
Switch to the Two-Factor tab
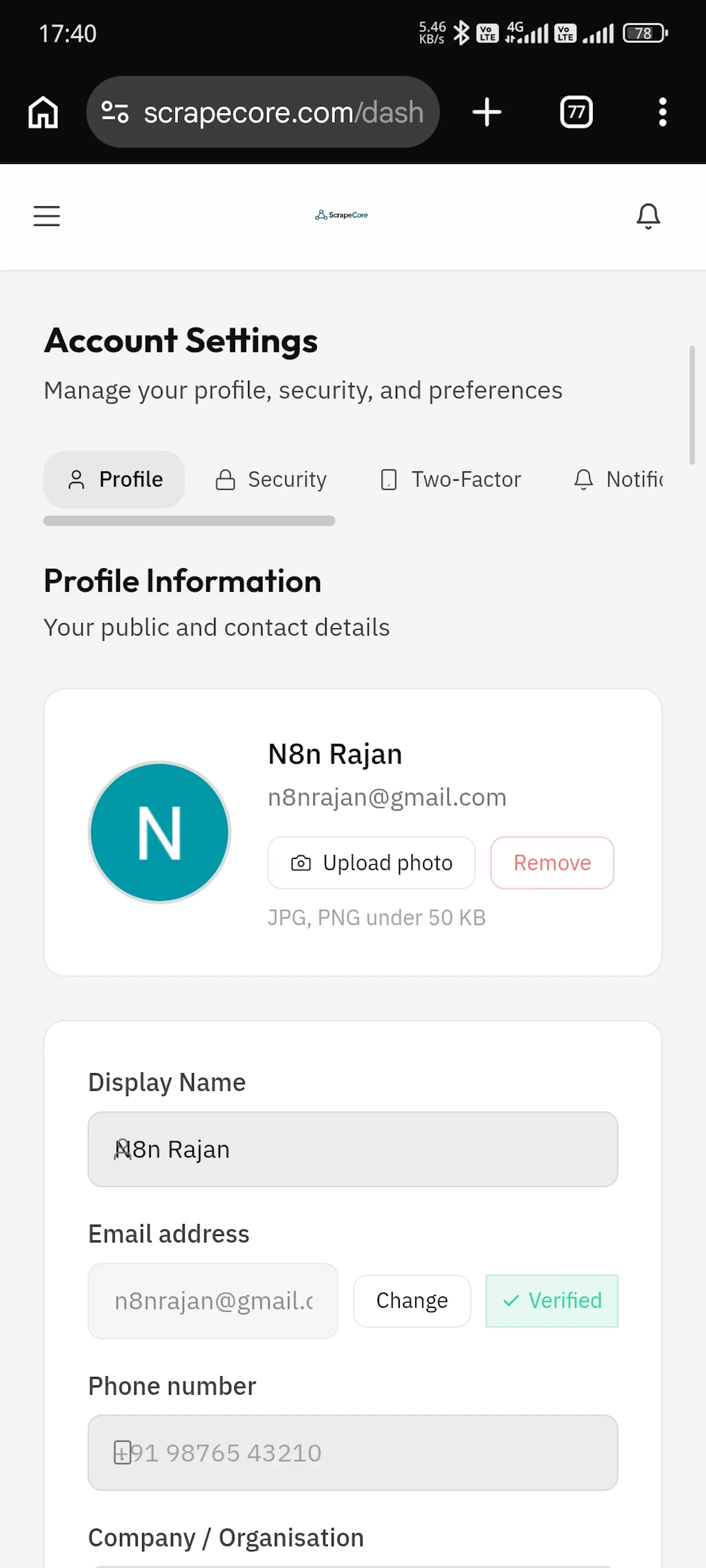point(451,480)
